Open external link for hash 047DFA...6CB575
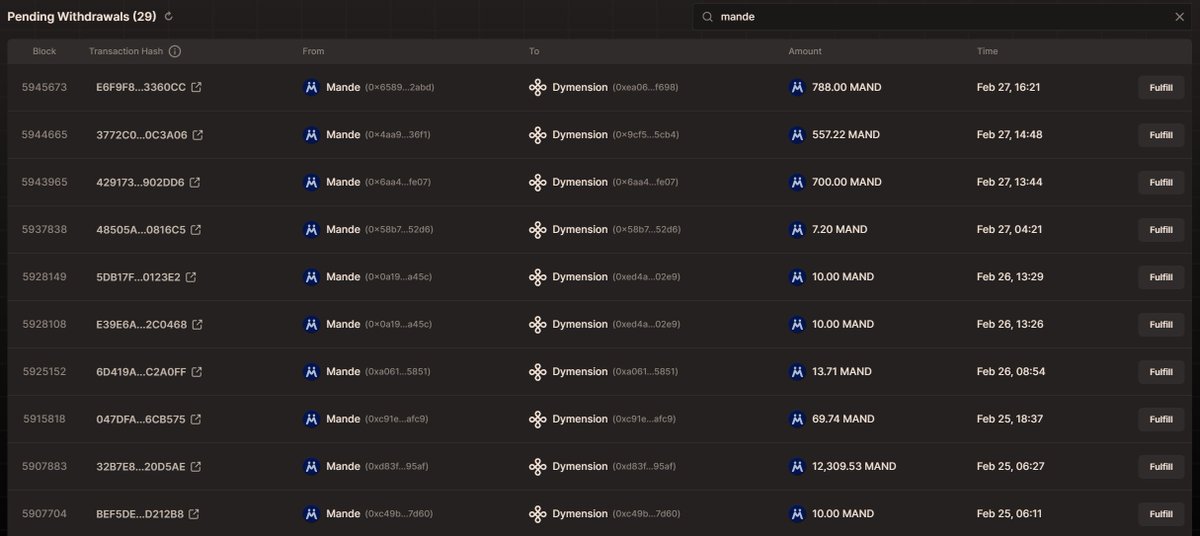 (x=195, y=419)
